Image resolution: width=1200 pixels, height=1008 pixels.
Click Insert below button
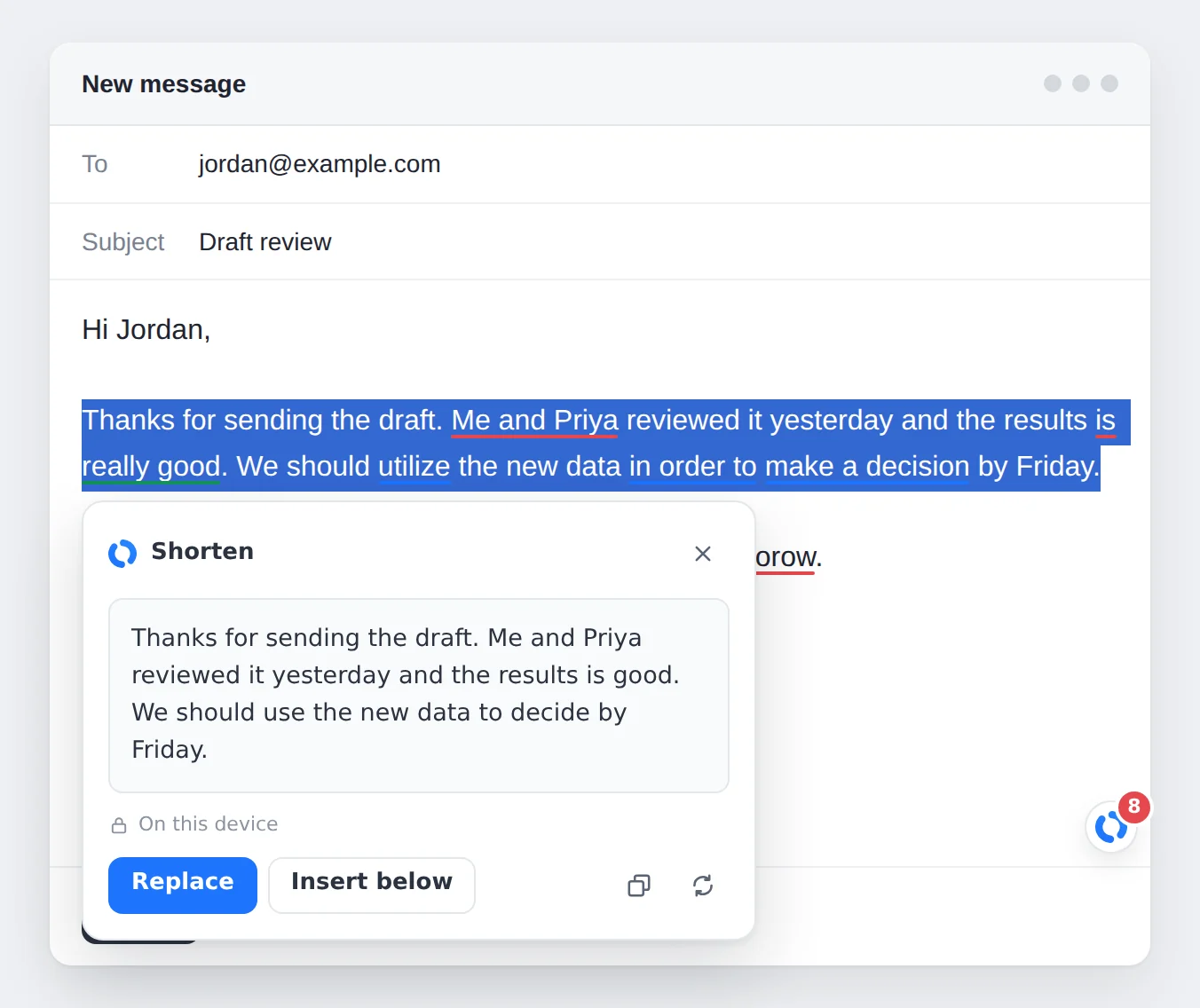point(372,885)
